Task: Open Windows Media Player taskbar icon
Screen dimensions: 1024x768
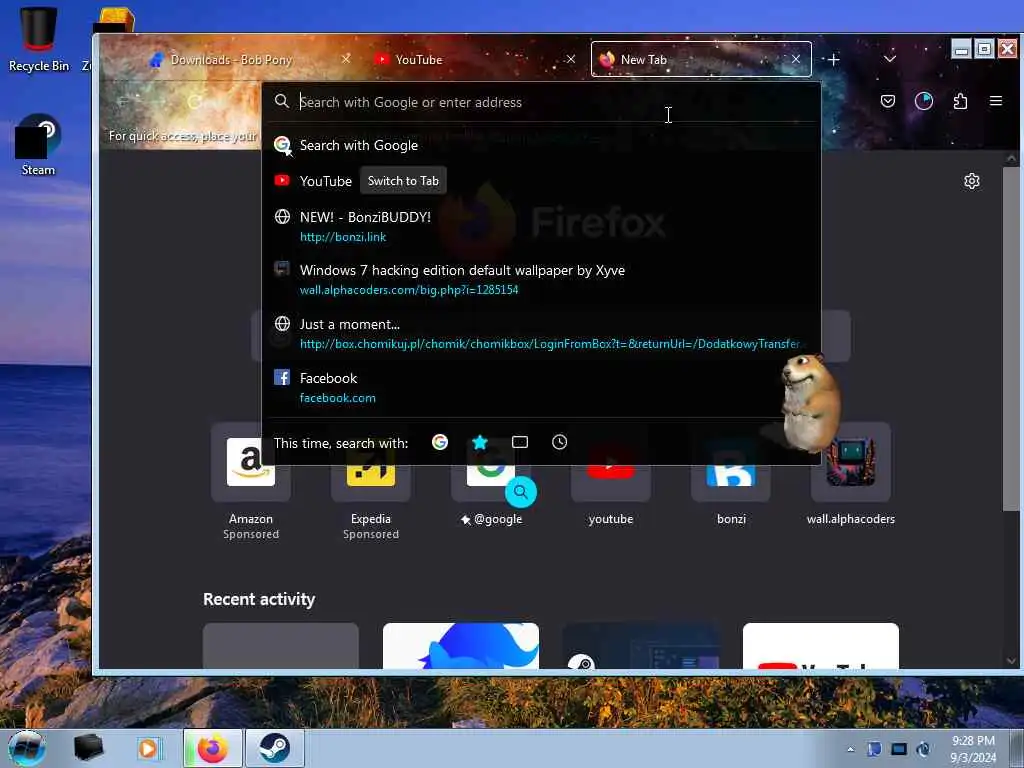Action: pyautogui.click(x=149, y=748)
